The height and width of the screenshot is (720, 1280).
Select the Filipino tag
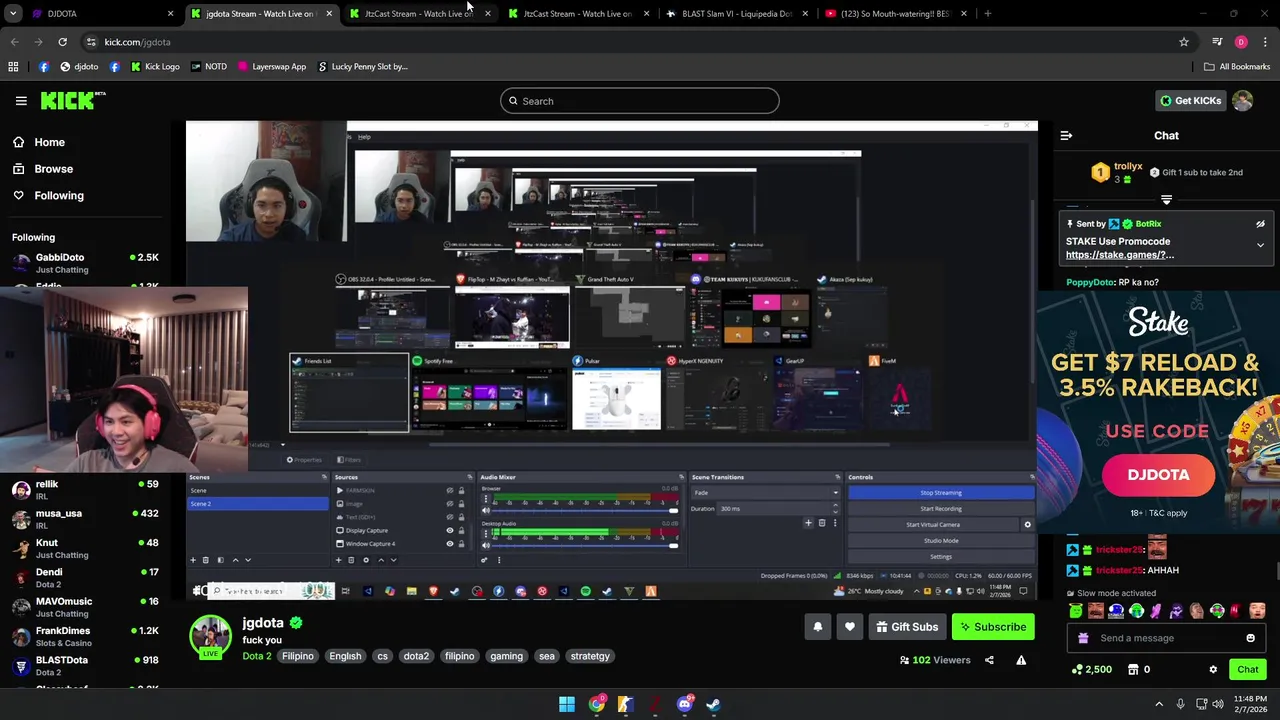[x=297, y=656]
